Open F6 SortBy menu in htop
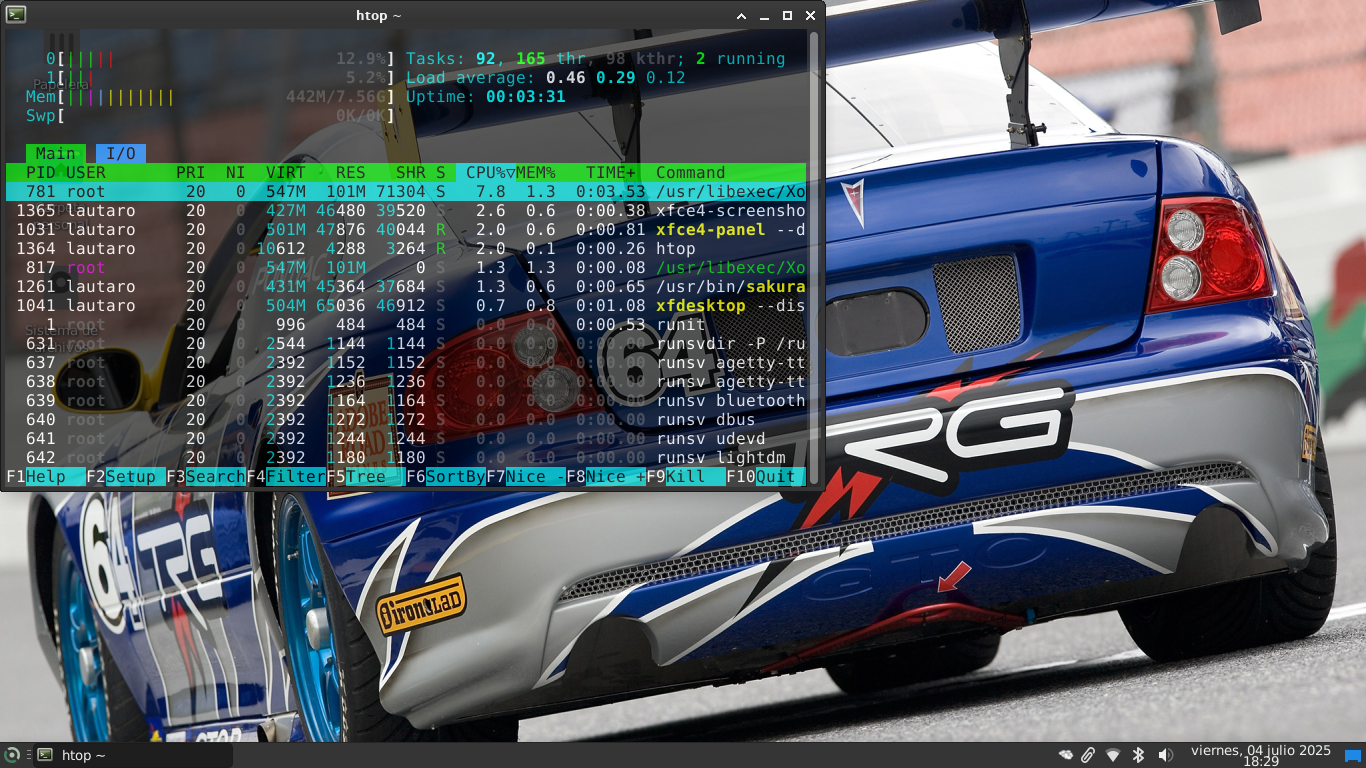Screen dimensions: 1366x768 point(446,477)
